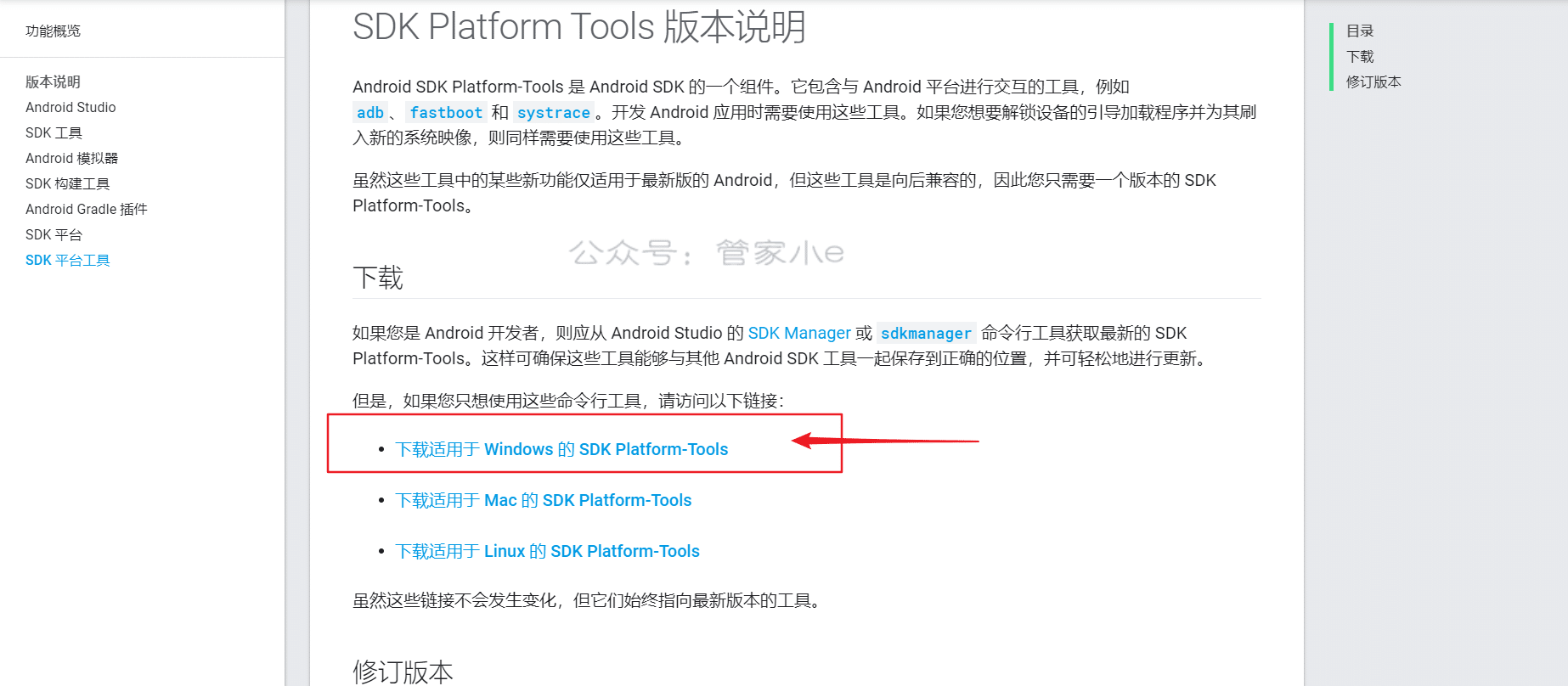
Task: Click the 修订版本 section heading in the article
Action: coord(403,672)
